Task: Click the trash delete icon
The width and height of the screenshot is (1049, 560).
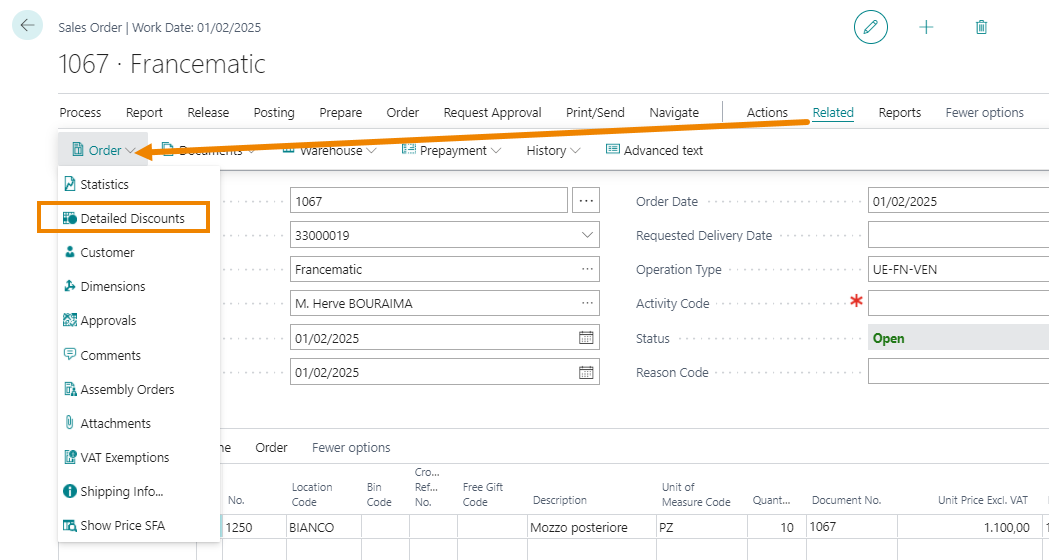Action: 981,27
